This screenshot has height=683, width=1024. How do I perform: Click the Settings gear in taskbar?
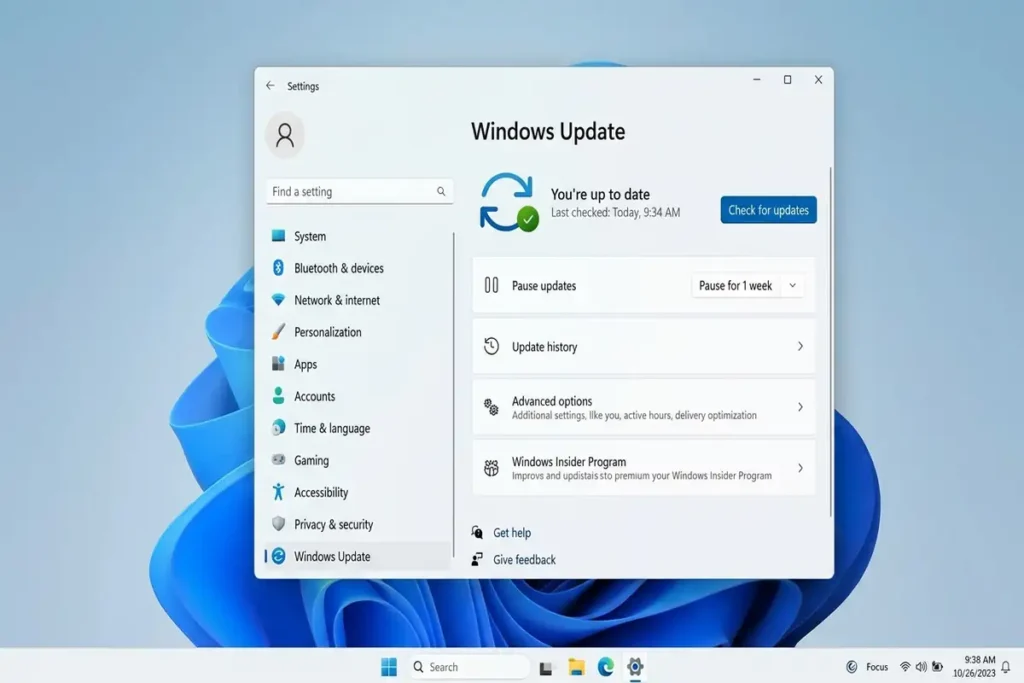(635, 667)
